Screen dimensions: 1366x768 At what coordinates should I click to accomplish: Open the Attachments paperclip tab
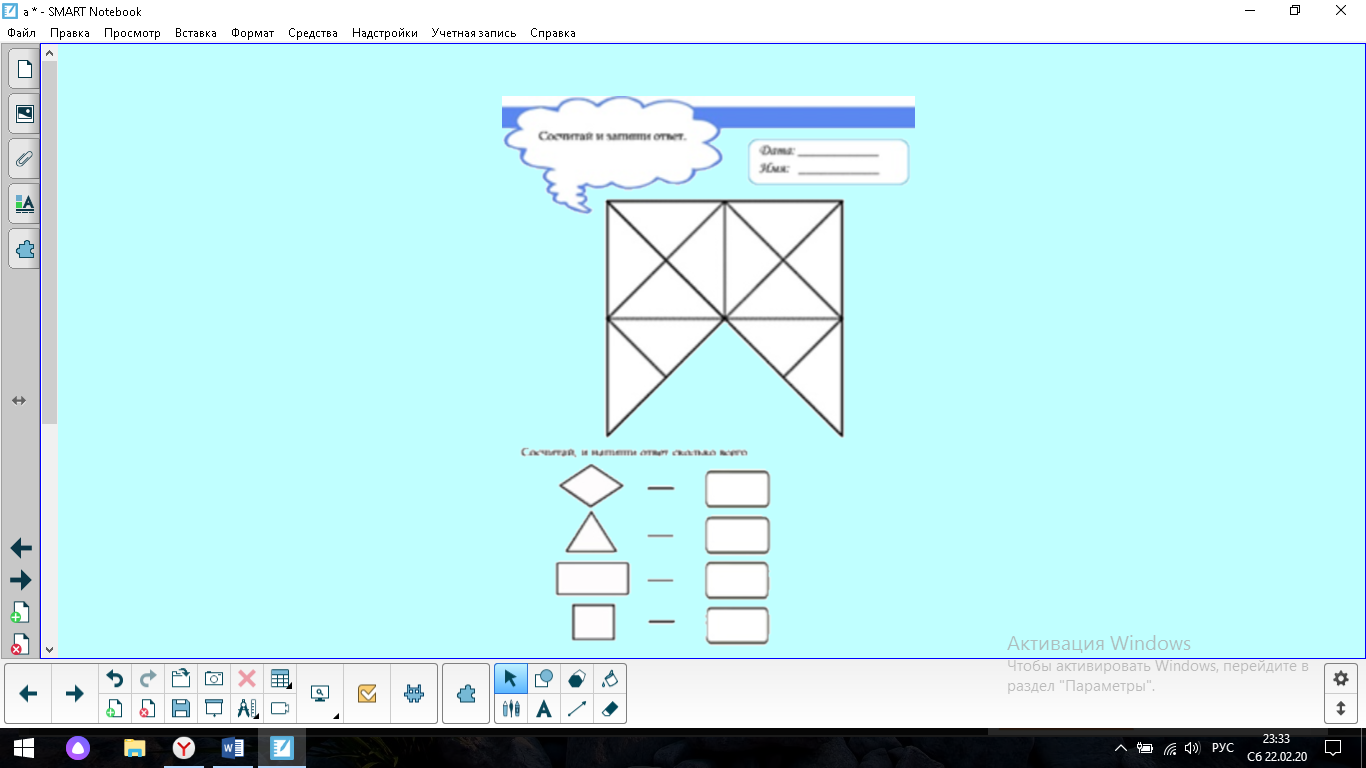pos(24,159)
